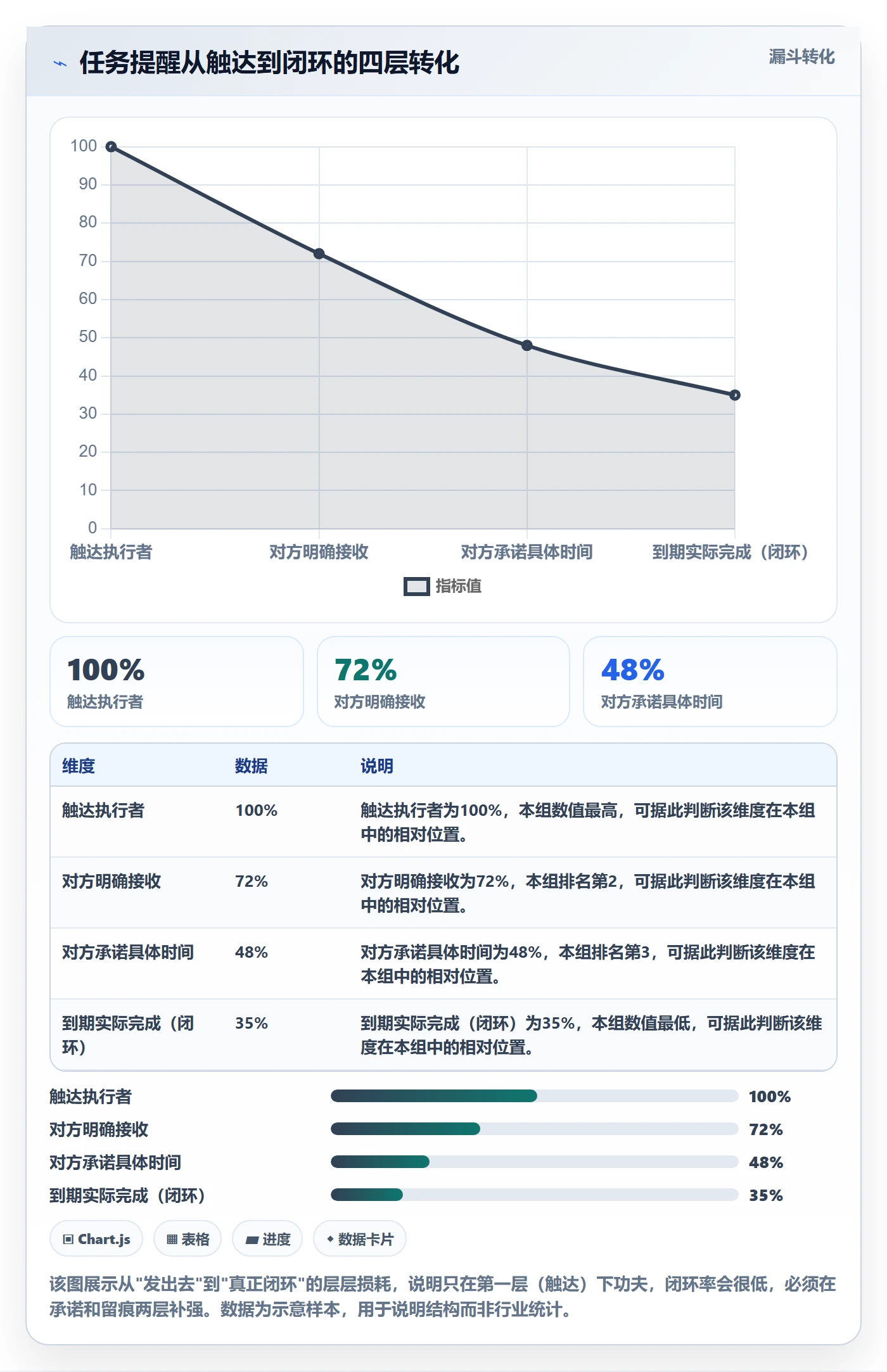
Task: Click the 表格 chip
Action: pos(188,1238)
